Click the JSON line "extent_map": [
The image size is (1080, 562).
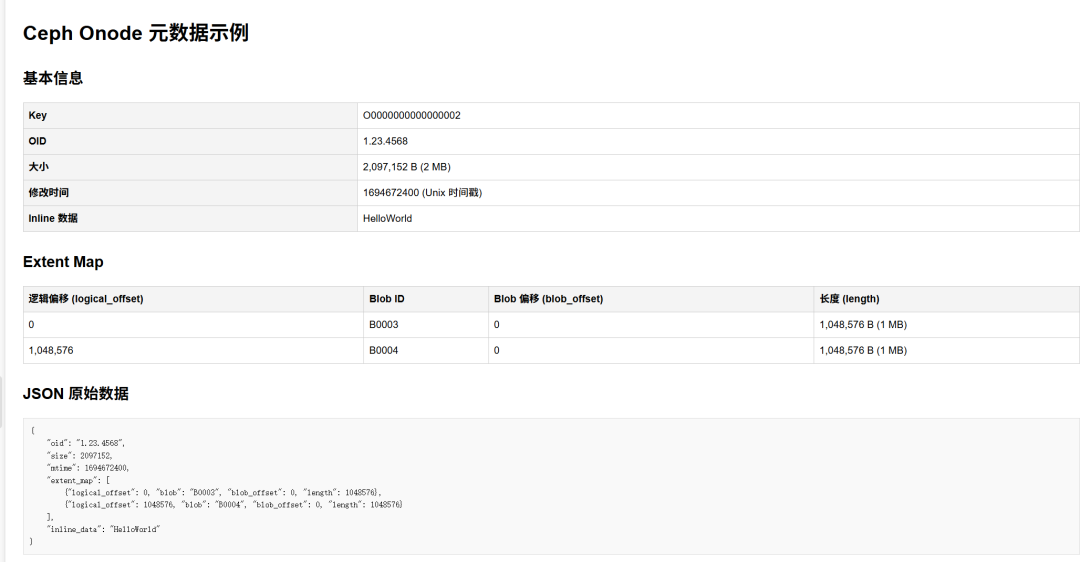pyautogui.click(x=79, y=481)
